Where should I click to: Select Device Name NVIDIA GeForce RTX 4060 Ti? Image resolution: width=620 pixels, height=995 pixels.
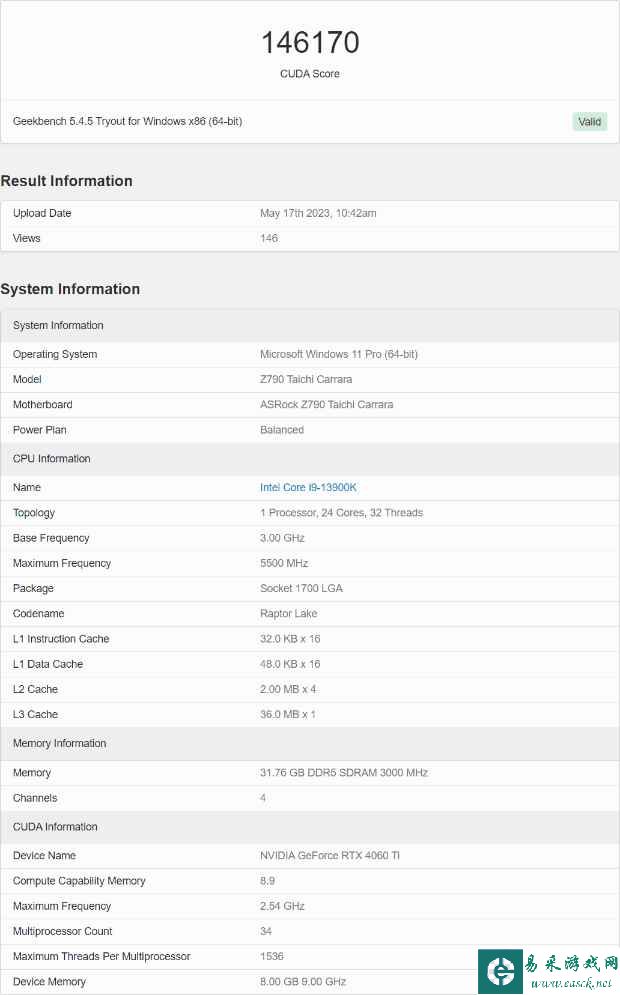329,855
